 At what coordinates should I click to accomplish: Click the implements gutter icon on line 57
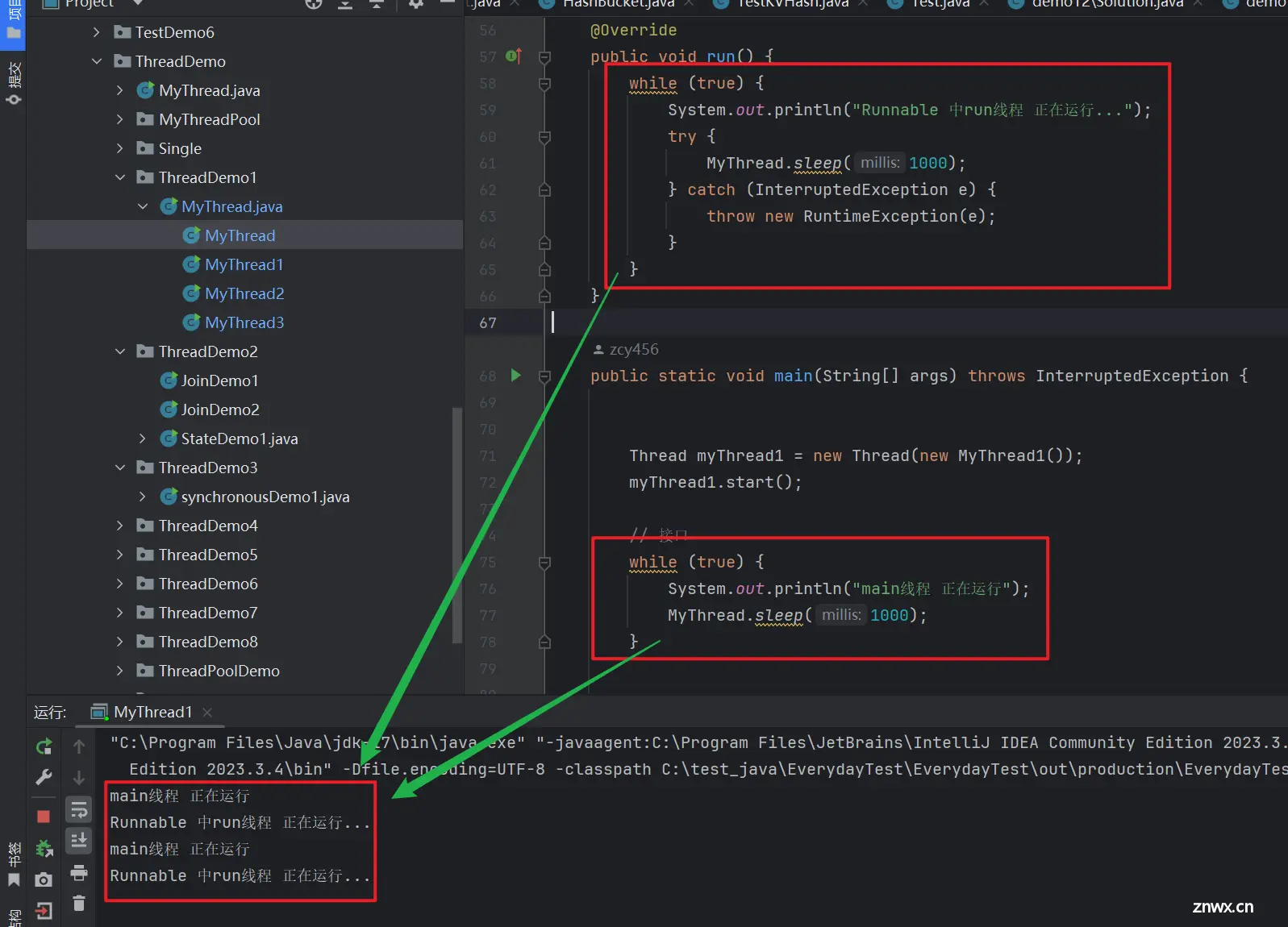point(514,56)
